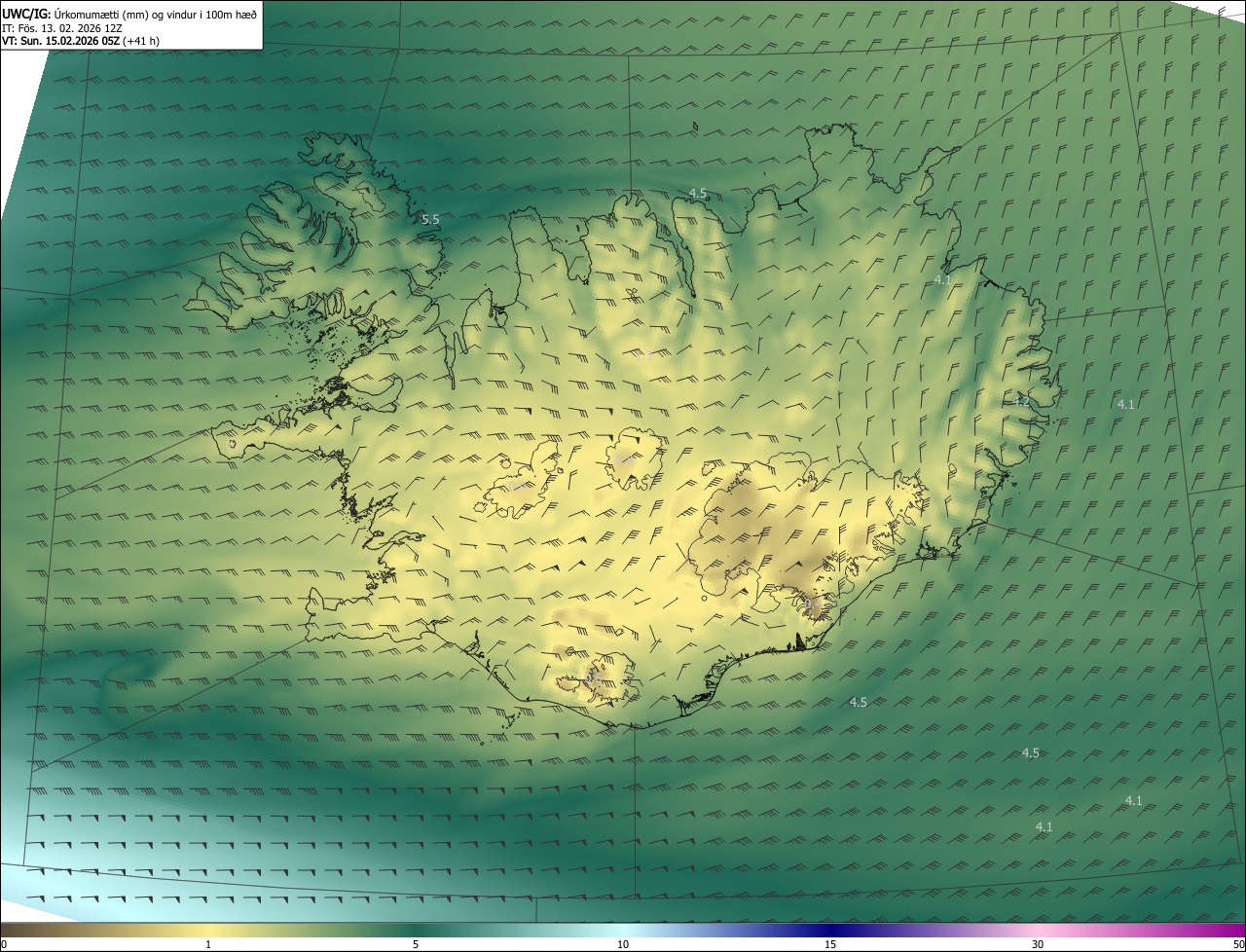The height and width of the screenshot is (952, 1246).
Task: Click the 5.5 value label on the map
Action: (430, 220)
